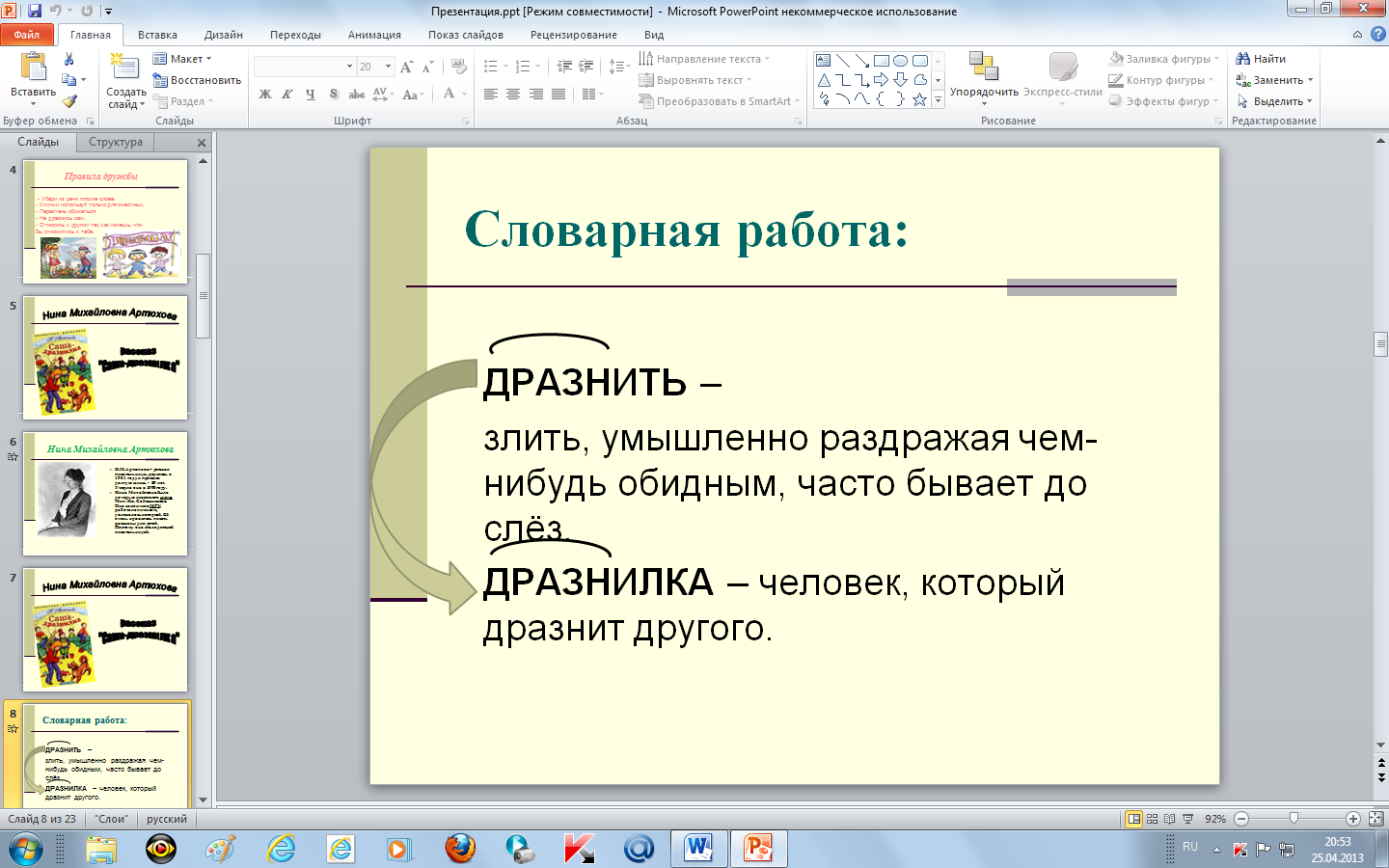Click fit slide to window icon

(1376, 819)
